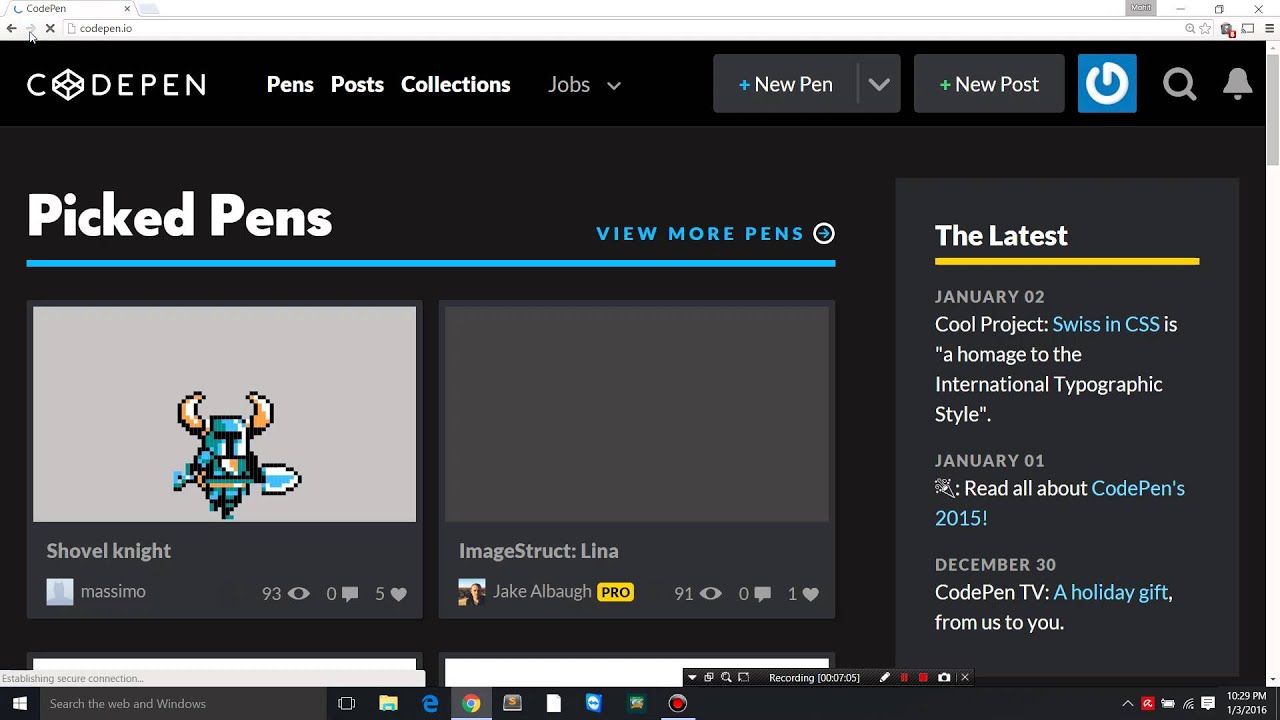Viewport: 1280px width, 720px height.
Task: Open the recorder toolbar dropdown arrow
Action: pos(691,678)
